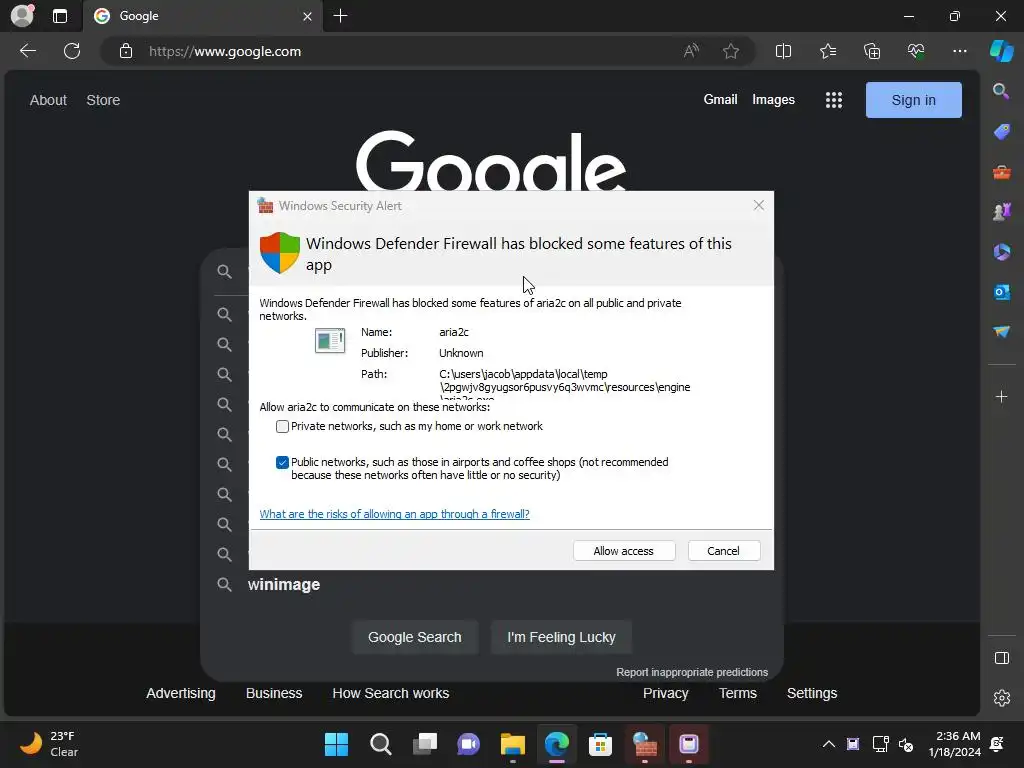Open Edge Settings and more menu
The height and width of the screenshot is (768, 1024).
tap(959, 51)
